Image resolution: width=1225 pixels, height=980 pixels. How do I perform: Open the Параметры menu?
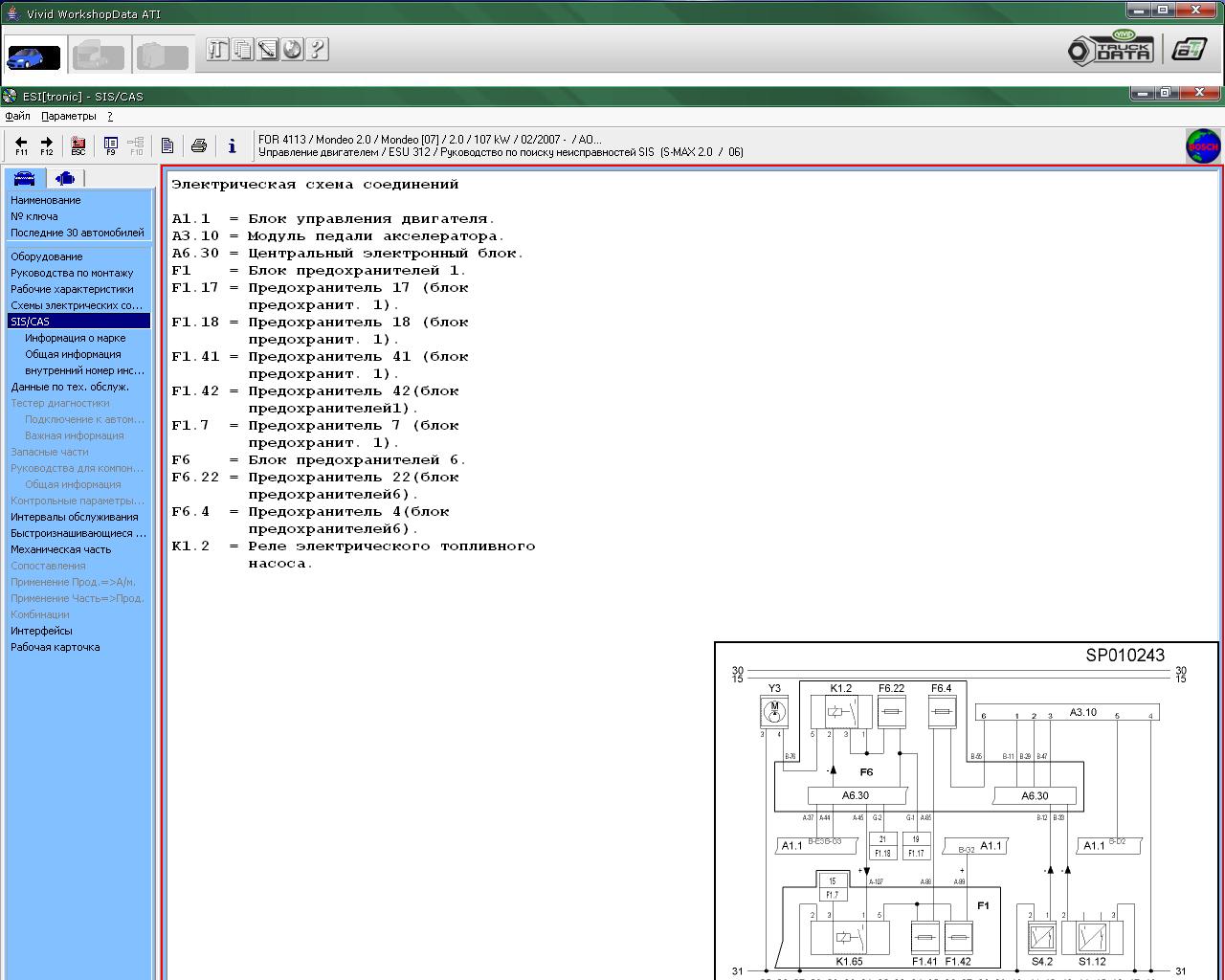click(69, 116)
